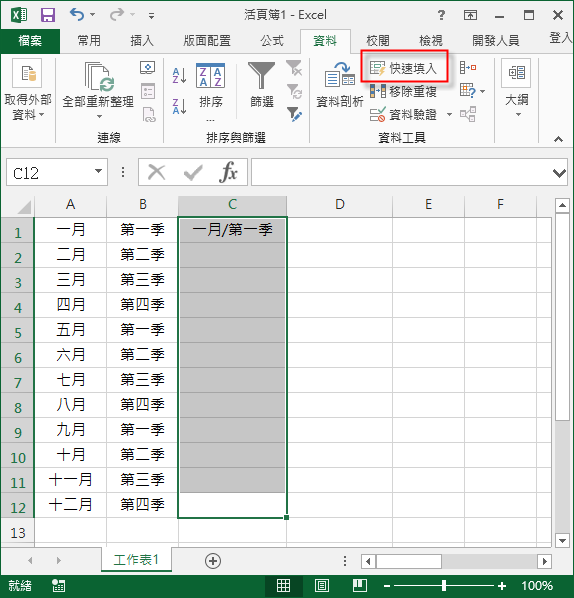Click cell with 六月
Screen dimensions: 574x598
pyautogui.click(x=70, y=355)
